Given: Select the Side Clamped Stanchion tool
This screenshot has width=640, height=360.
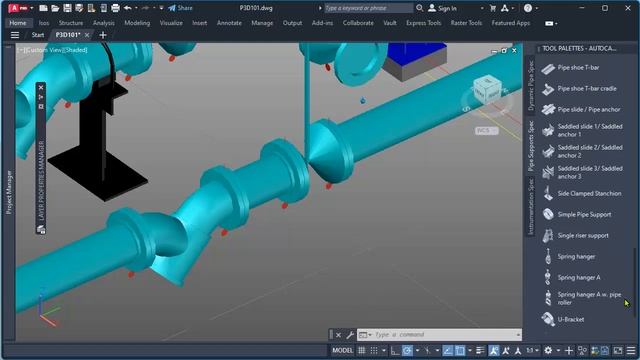Looking at the screenshot, I should (583, 193).
